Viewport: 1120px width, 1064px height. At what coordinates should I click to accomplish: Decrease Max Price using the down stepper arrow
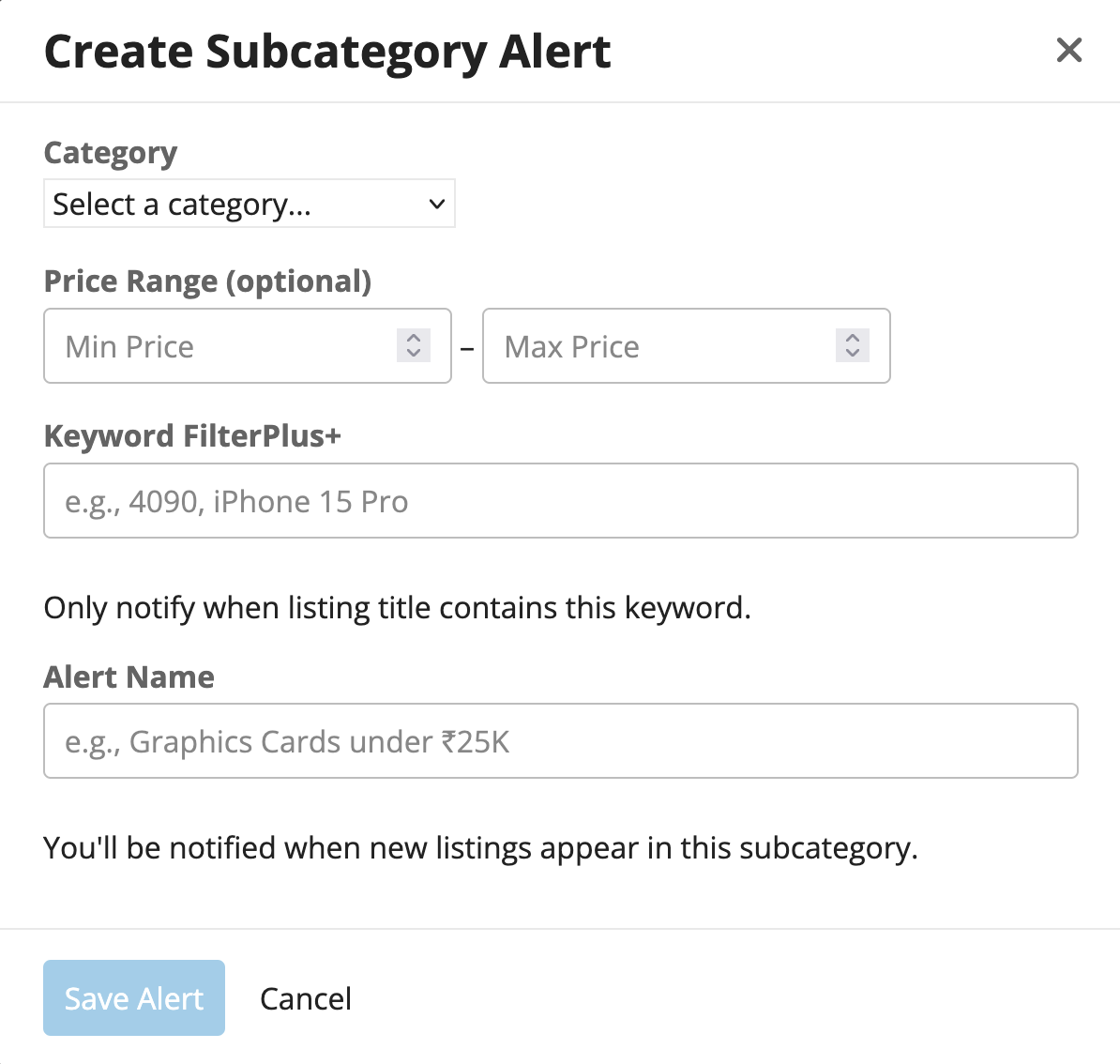tap(853, 354)
